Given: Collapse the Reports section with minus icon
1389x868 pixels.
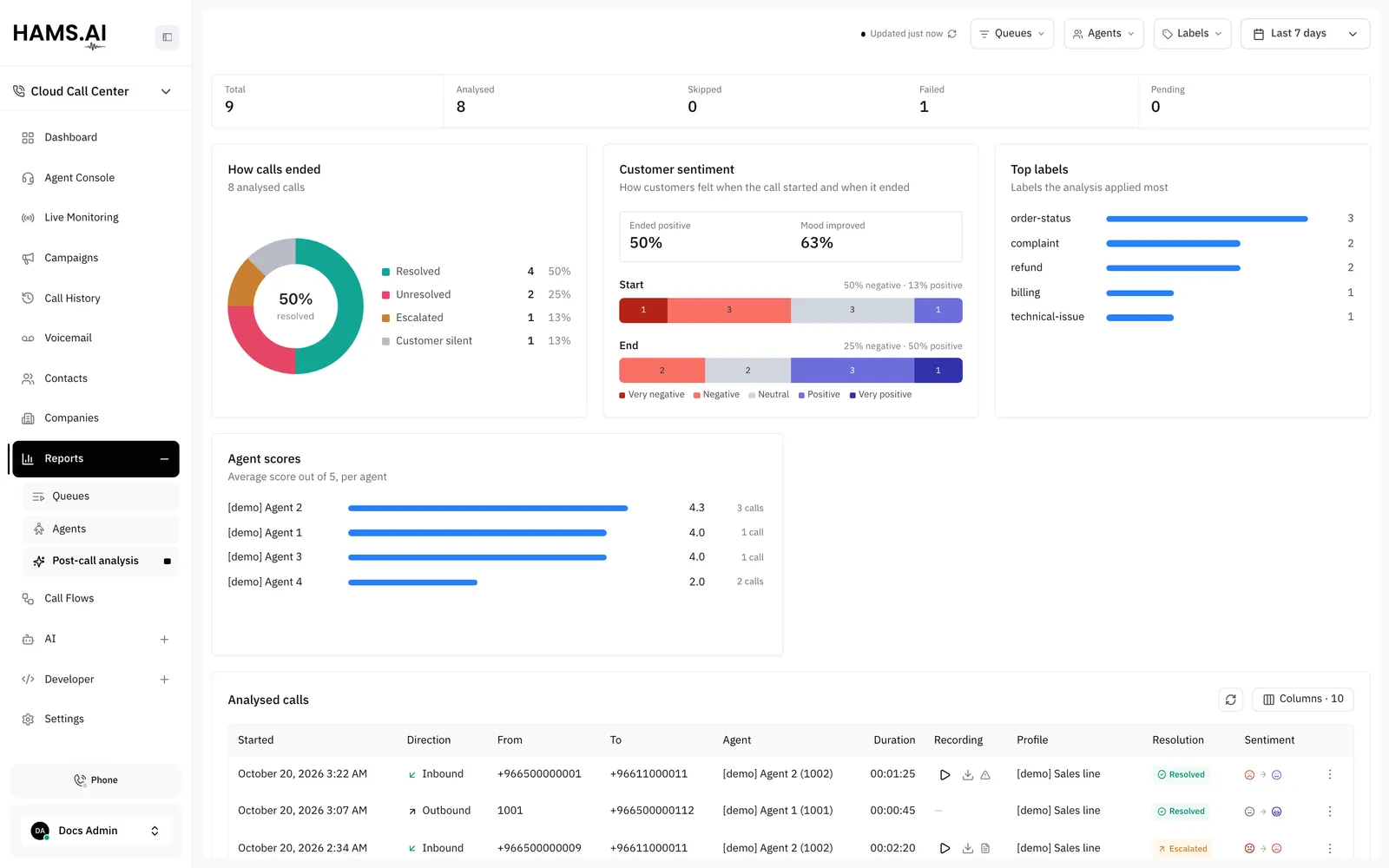Looking at the screenshot, I should click(164, 459).
